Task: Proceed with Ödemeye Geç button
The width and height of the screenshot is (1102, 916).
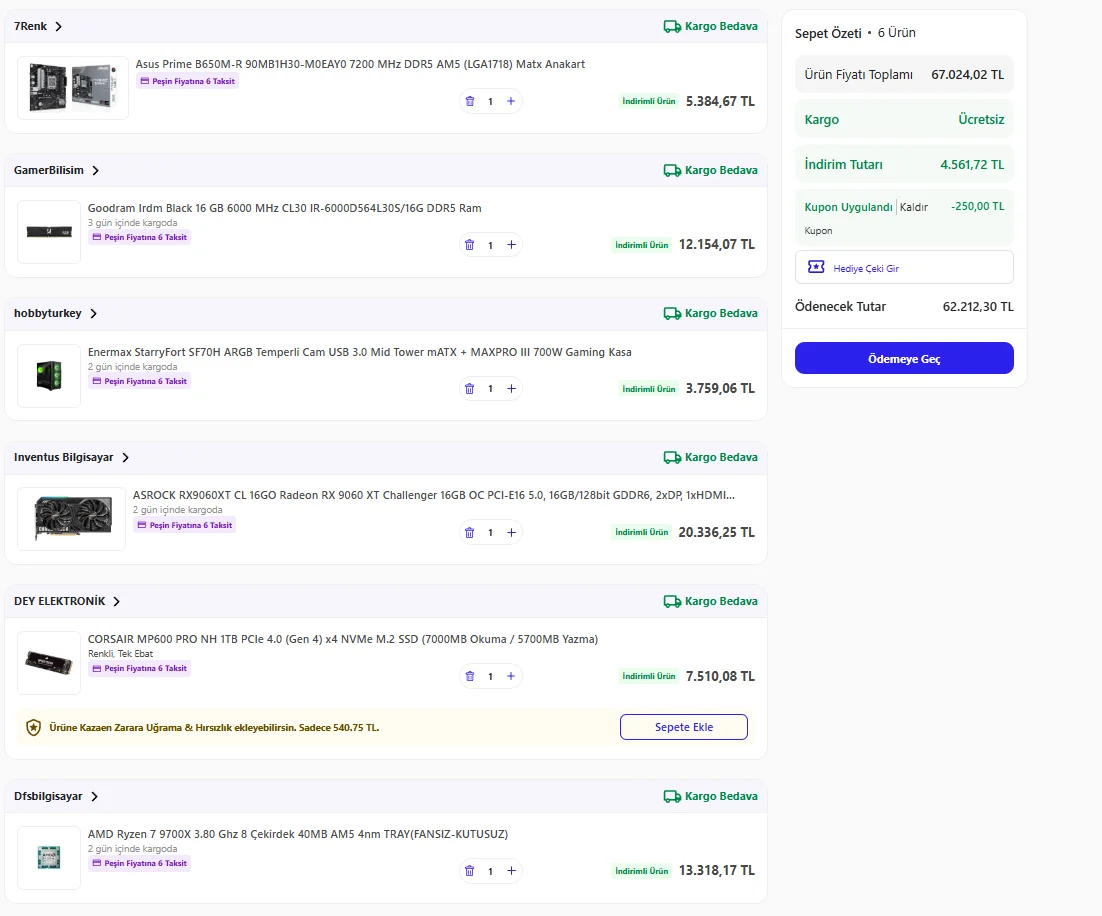Action: coord(904,359)
